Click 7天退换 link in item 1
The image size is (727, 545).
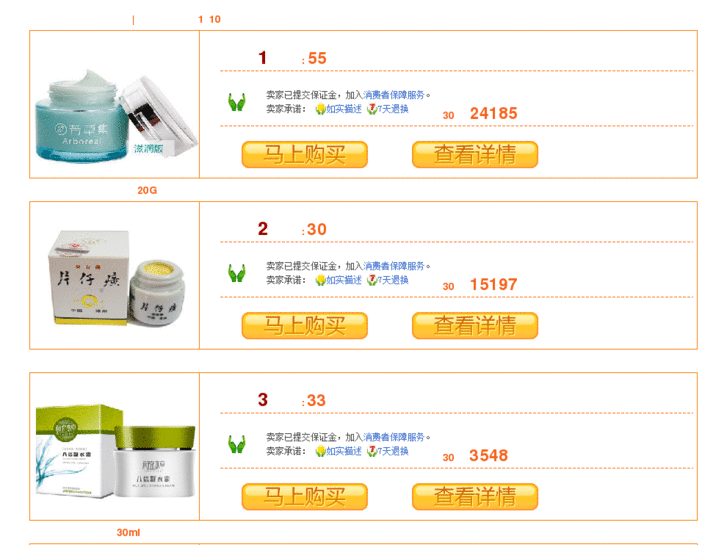[x=393, y=109]
